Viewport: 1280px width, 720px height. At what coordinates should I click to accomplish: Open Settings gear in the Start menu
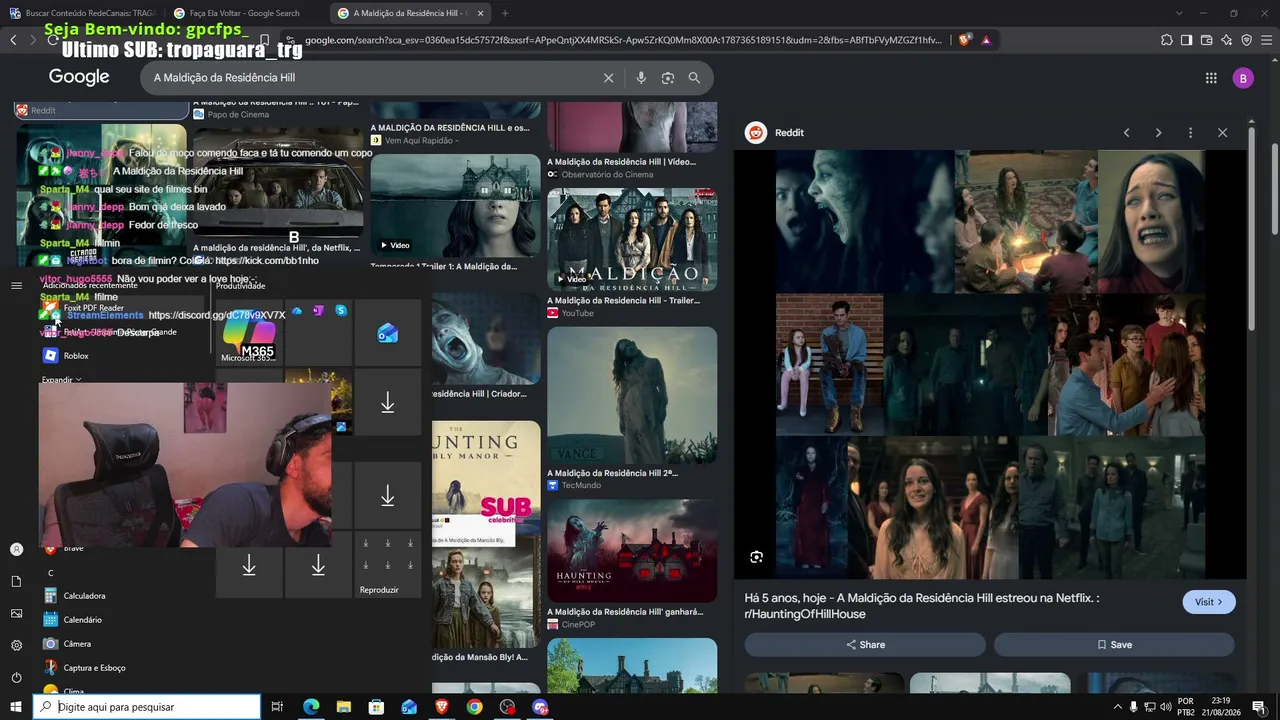click(x=16, y=645)
